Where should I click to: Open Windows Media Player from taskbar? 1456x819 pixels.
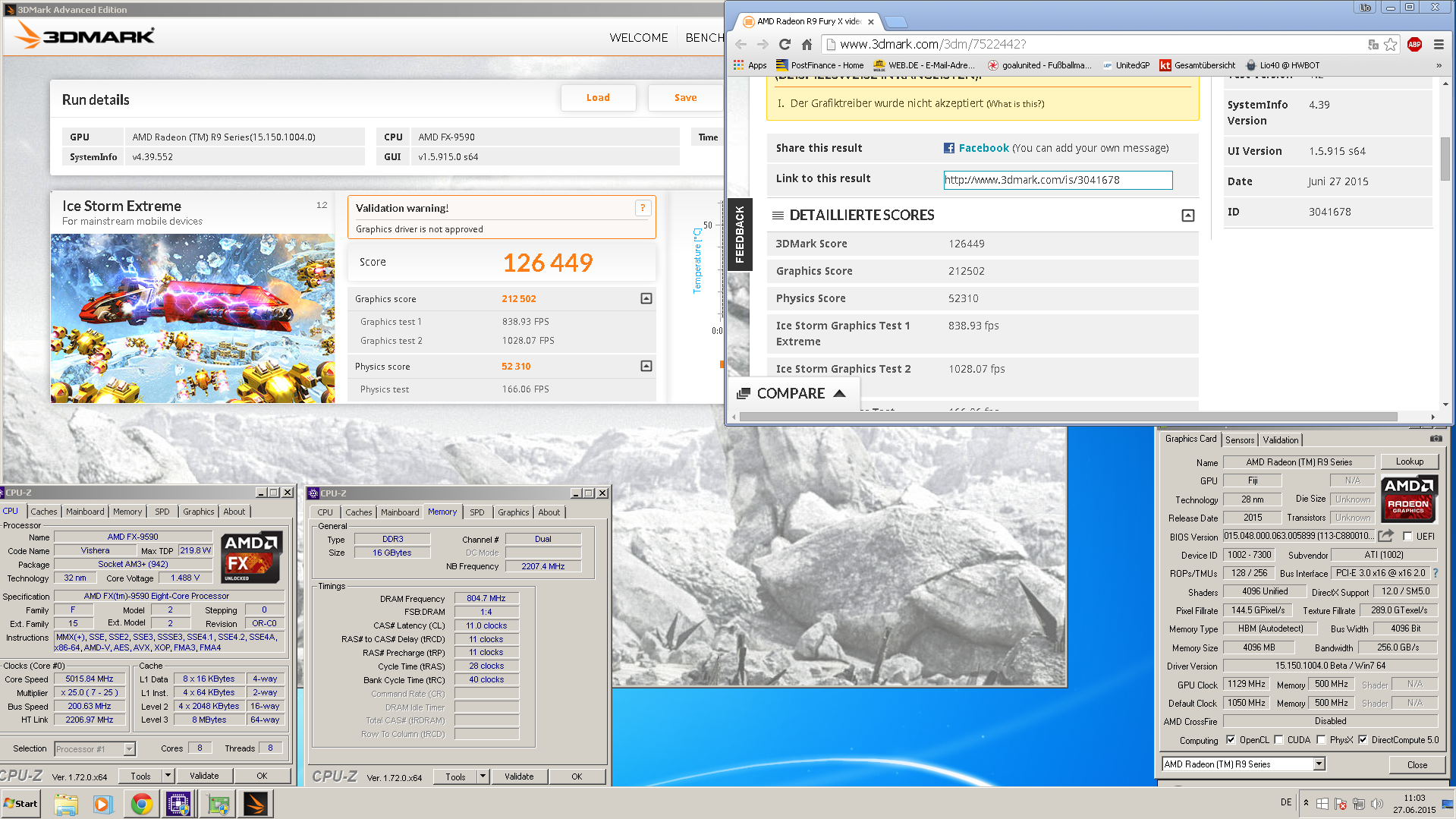(103, 804)
